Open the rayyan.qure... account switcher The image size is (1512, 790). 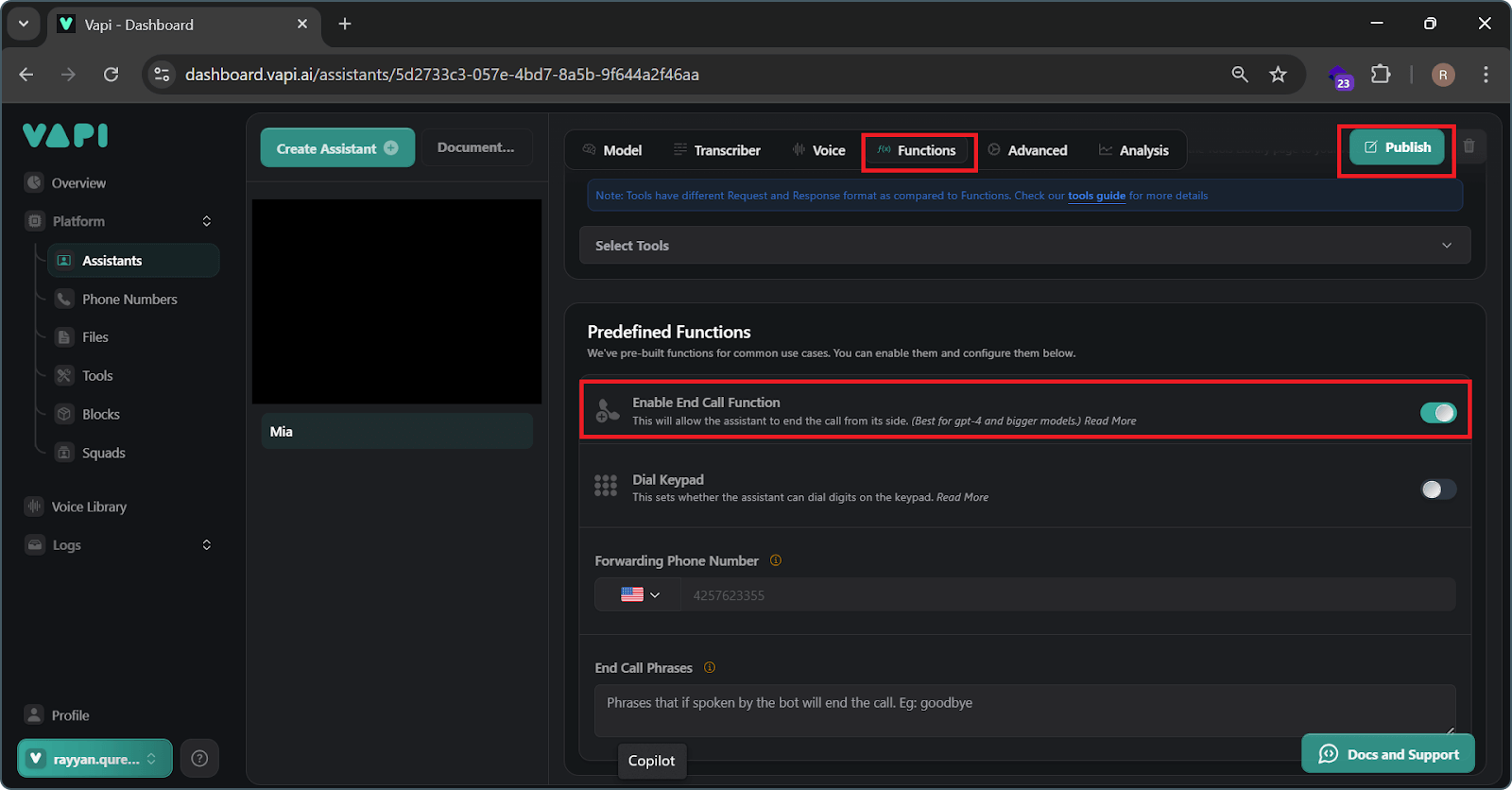click(x=94, y=758)
